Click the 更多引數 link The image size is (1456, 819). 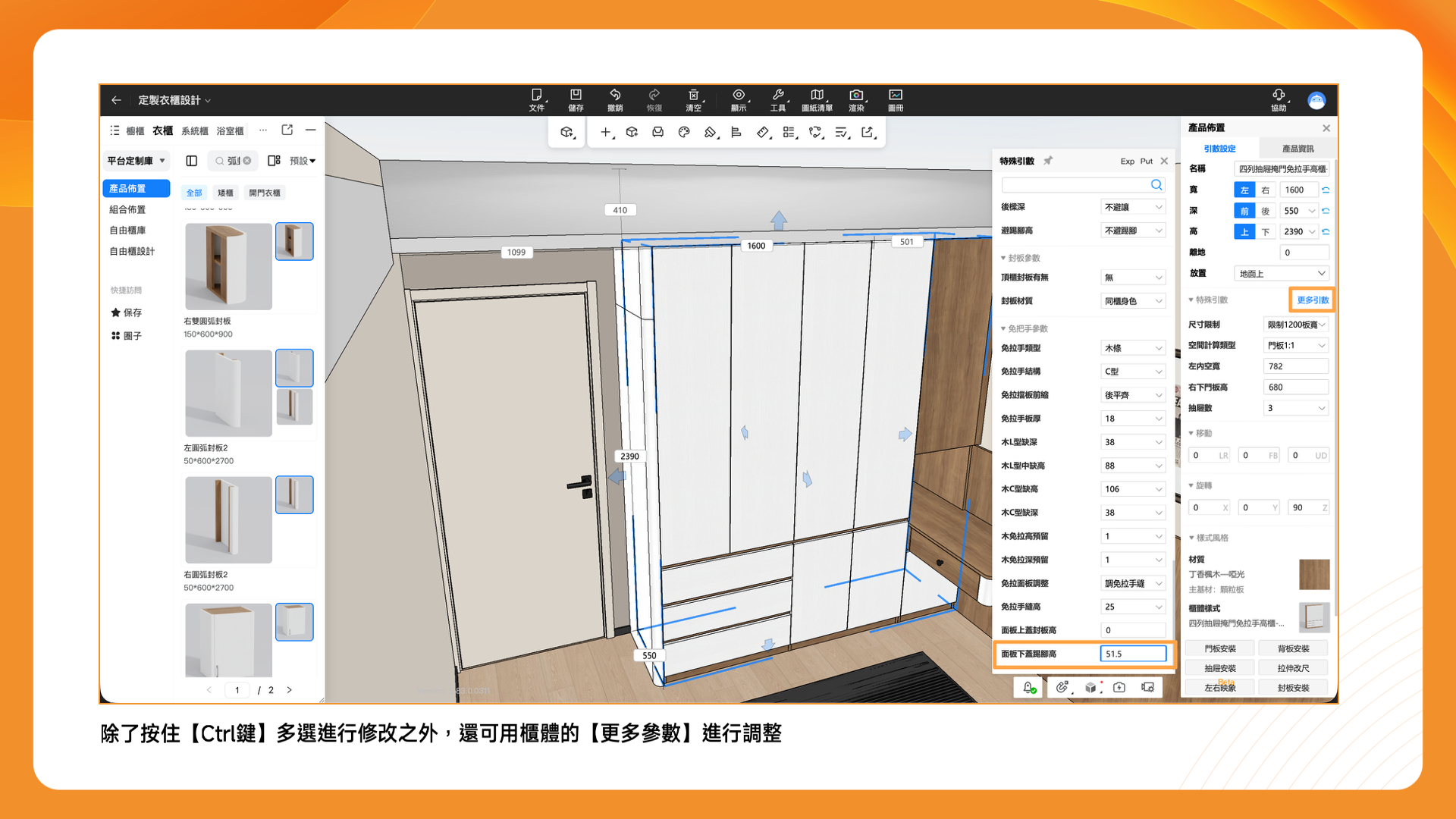pyautogui.click(x=1312, y=300)
